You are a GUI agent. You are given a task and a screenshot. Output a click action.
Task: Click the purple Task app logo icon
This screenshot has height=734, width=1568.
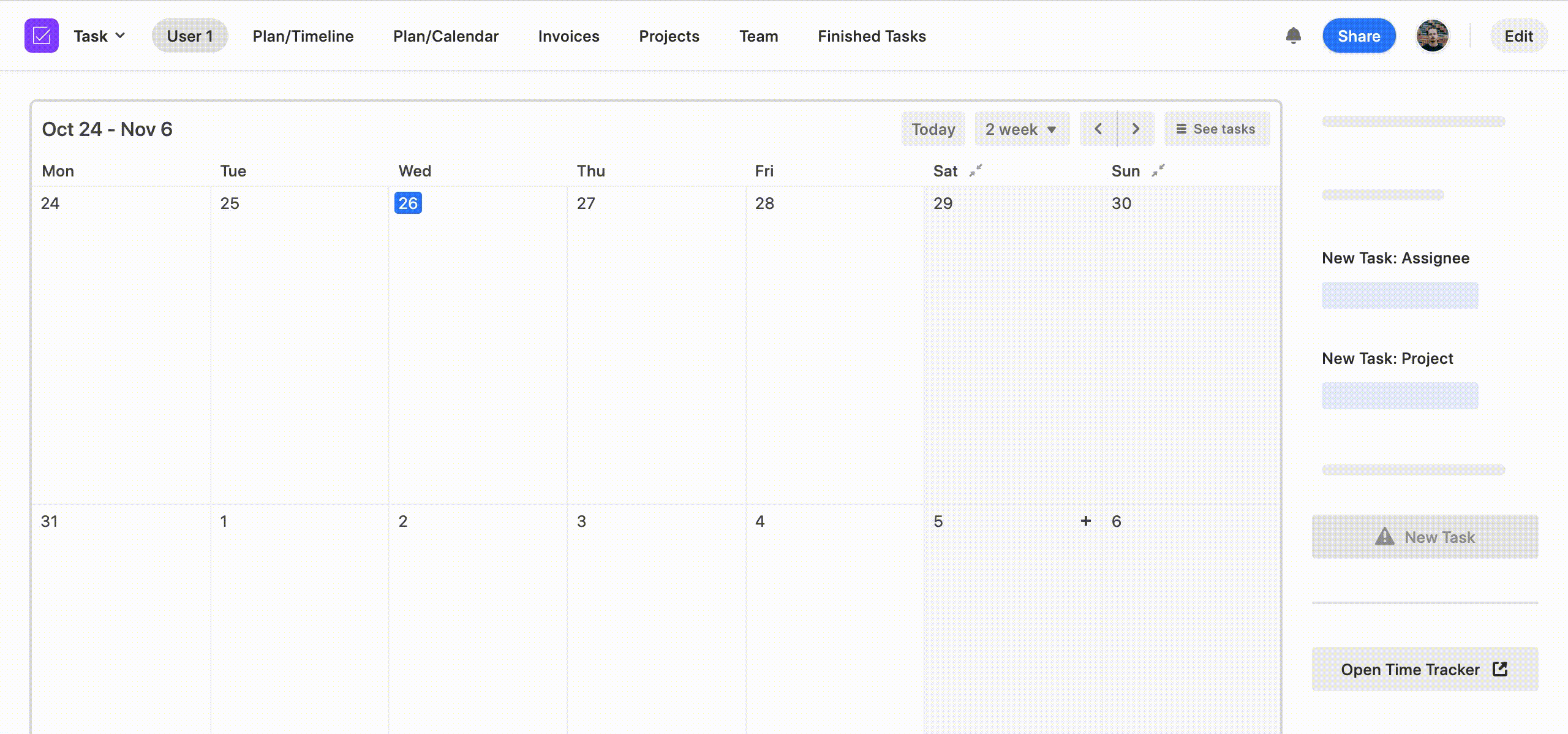pos(42,36)
